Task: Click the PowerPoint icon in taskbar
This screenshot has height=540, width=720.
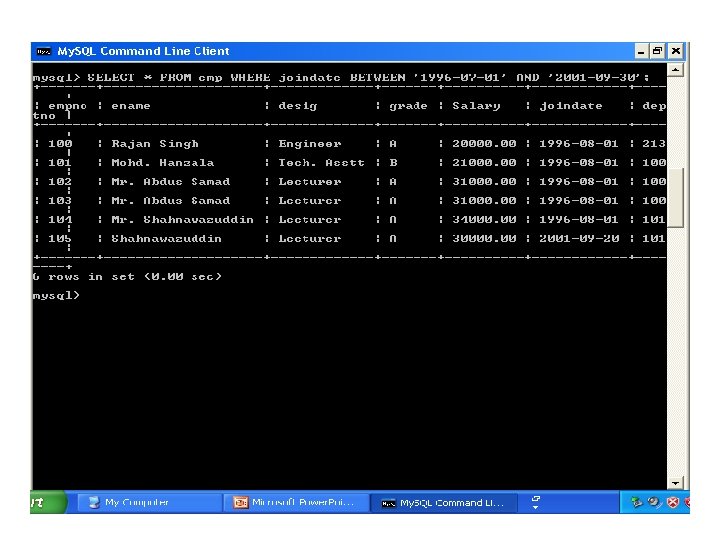Action: (x=241, y=503)
